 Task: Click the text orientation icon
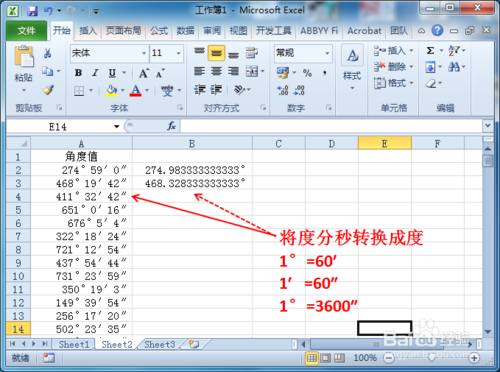(240, 90)
